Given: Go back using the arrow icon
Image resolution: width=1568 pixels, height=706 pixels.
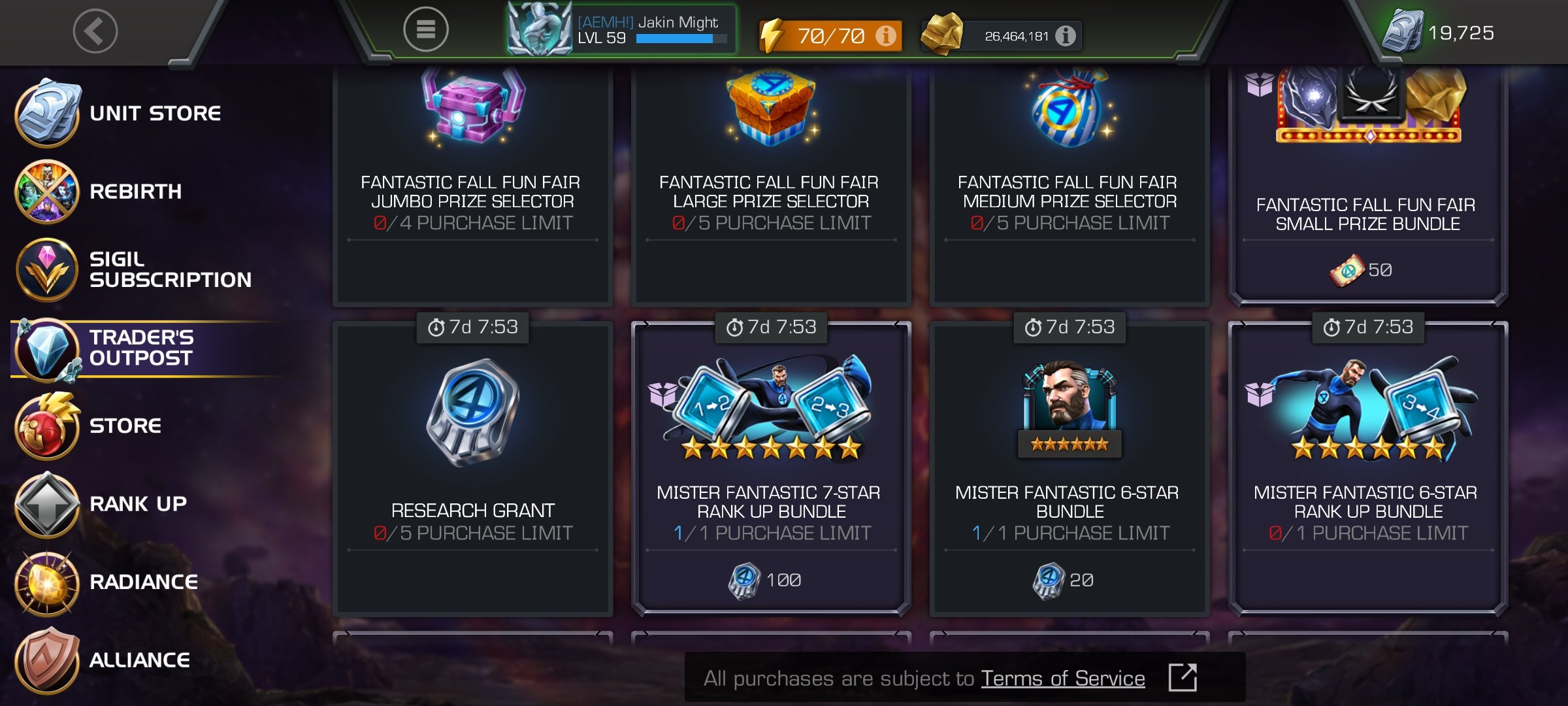Looking at the screenshot, I should [x=95, y=31].
